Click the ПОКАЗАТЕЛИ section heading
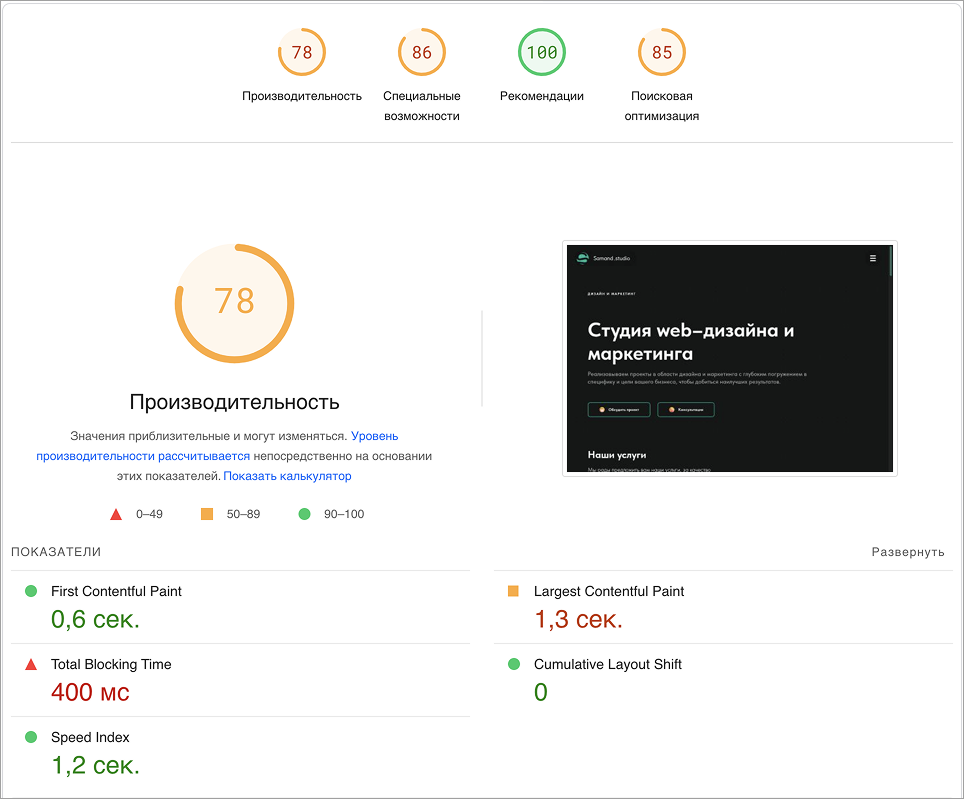Screen dimensions: 964x799 pos(56,552)
